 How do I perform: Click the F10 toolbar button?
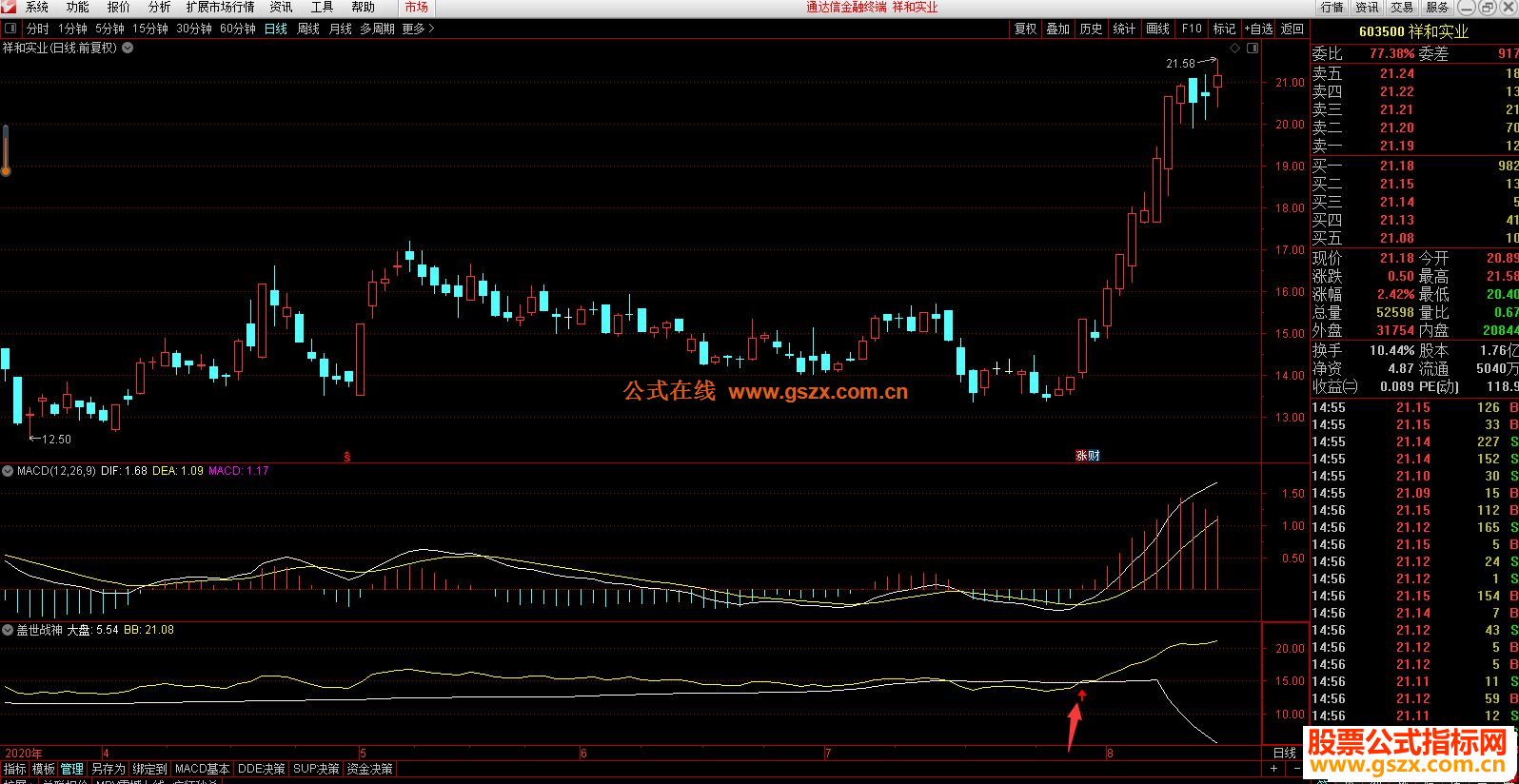(1192, 29)
